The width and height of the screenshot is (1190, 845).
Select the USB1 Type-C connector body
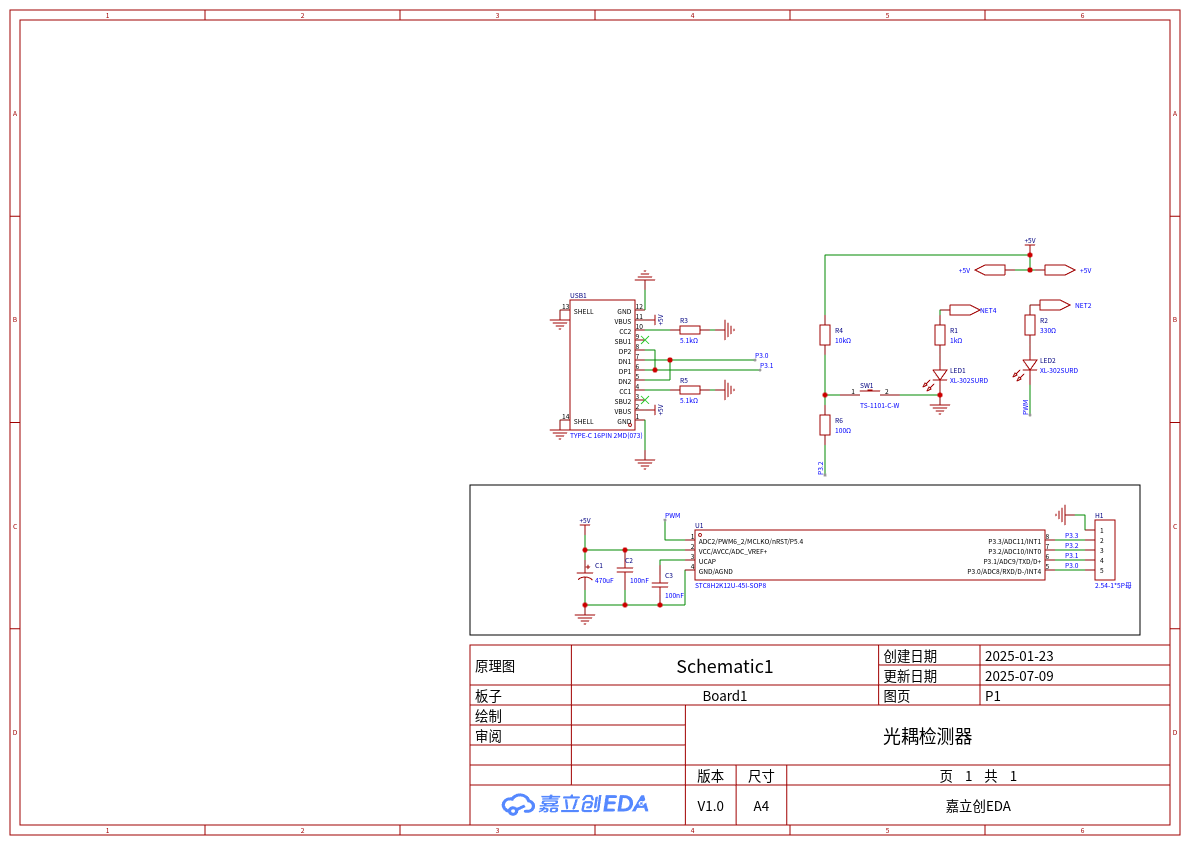[x=602, y=365]
